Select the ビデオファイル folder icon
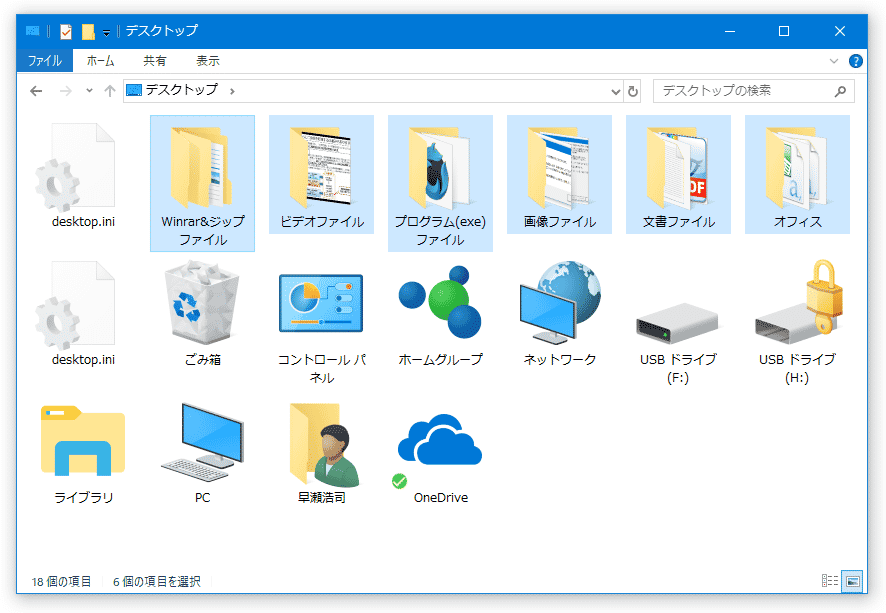Viewport: 886px width, 613px height. point(321,167)
